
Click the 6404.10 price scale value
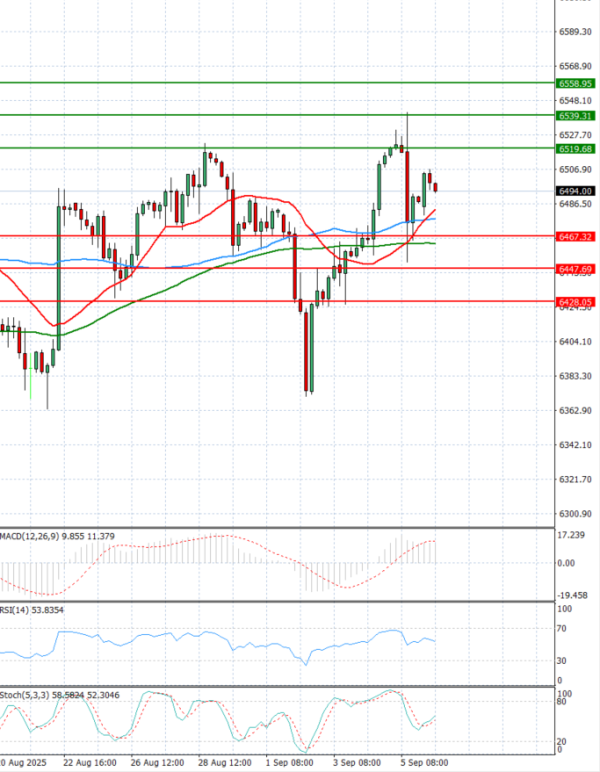tap(575, 342)
